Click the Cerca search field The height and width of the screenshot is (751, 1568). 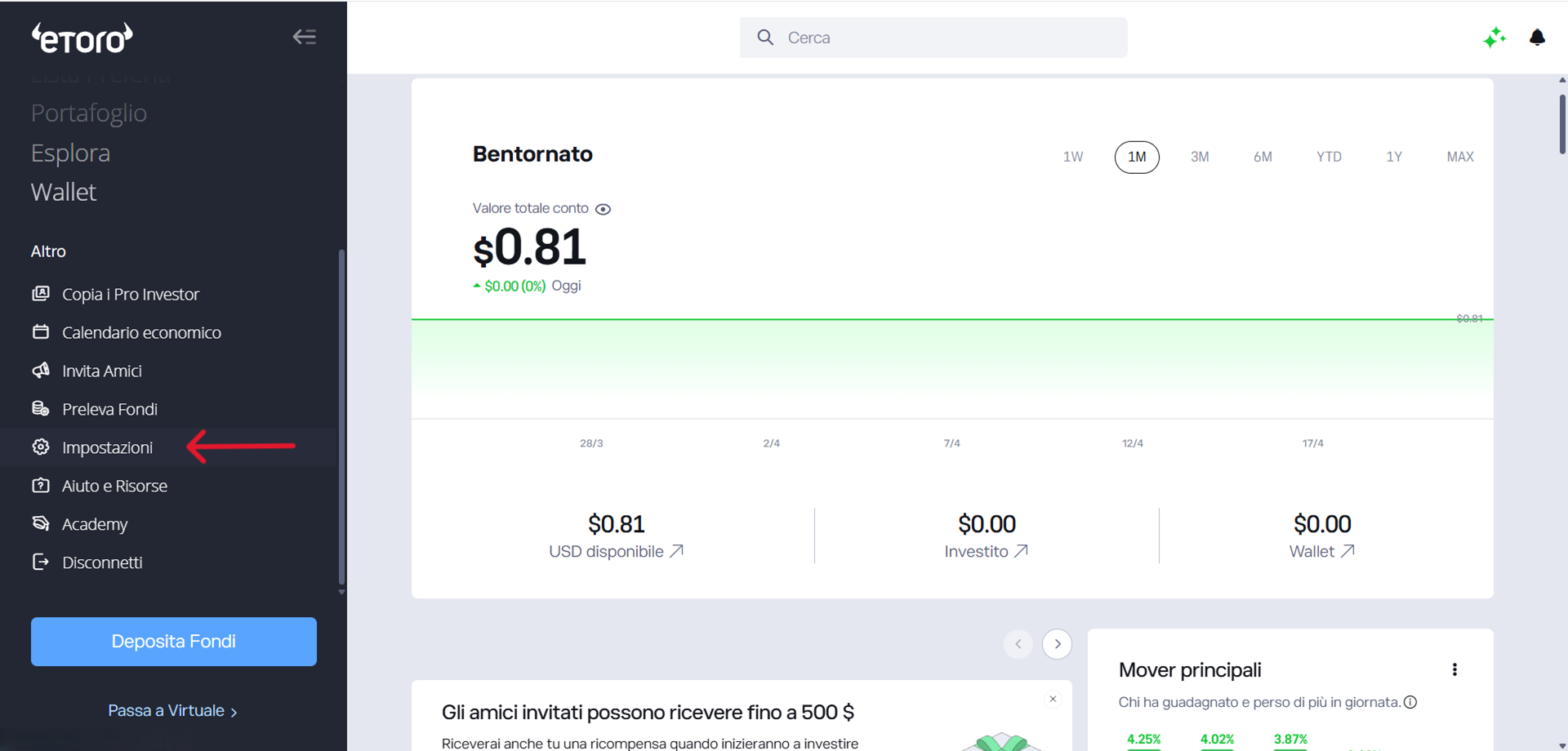933,38
